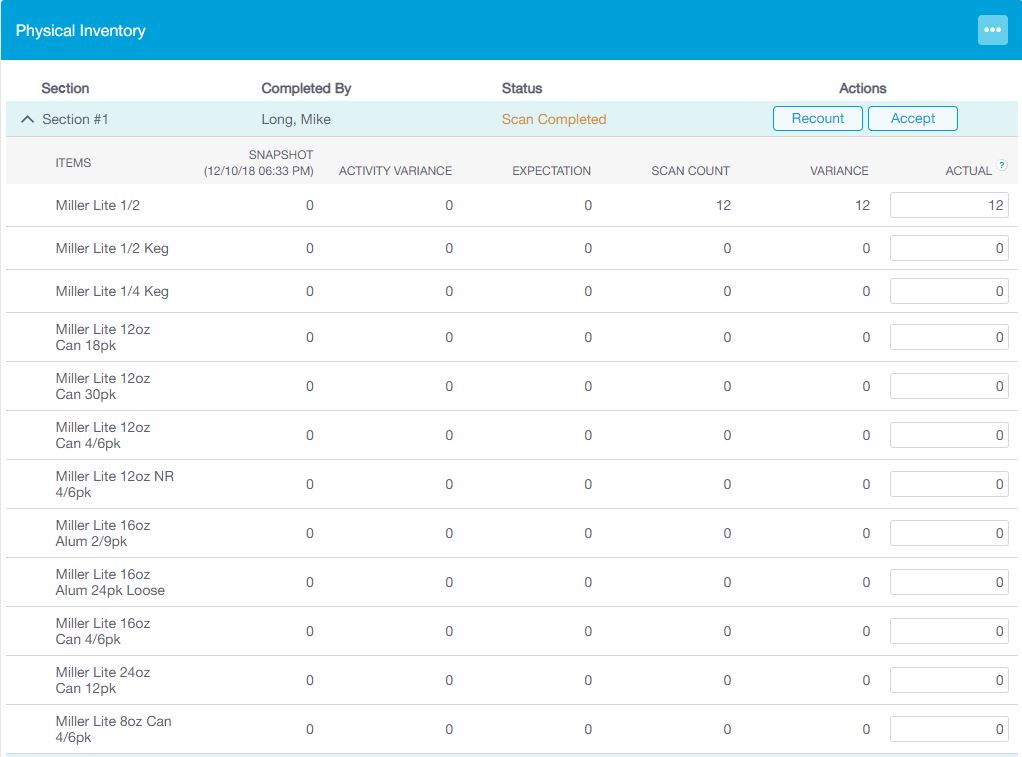This screenshot has width=1022, height=757.
Task: Click the Status column header
Action: 522,88
